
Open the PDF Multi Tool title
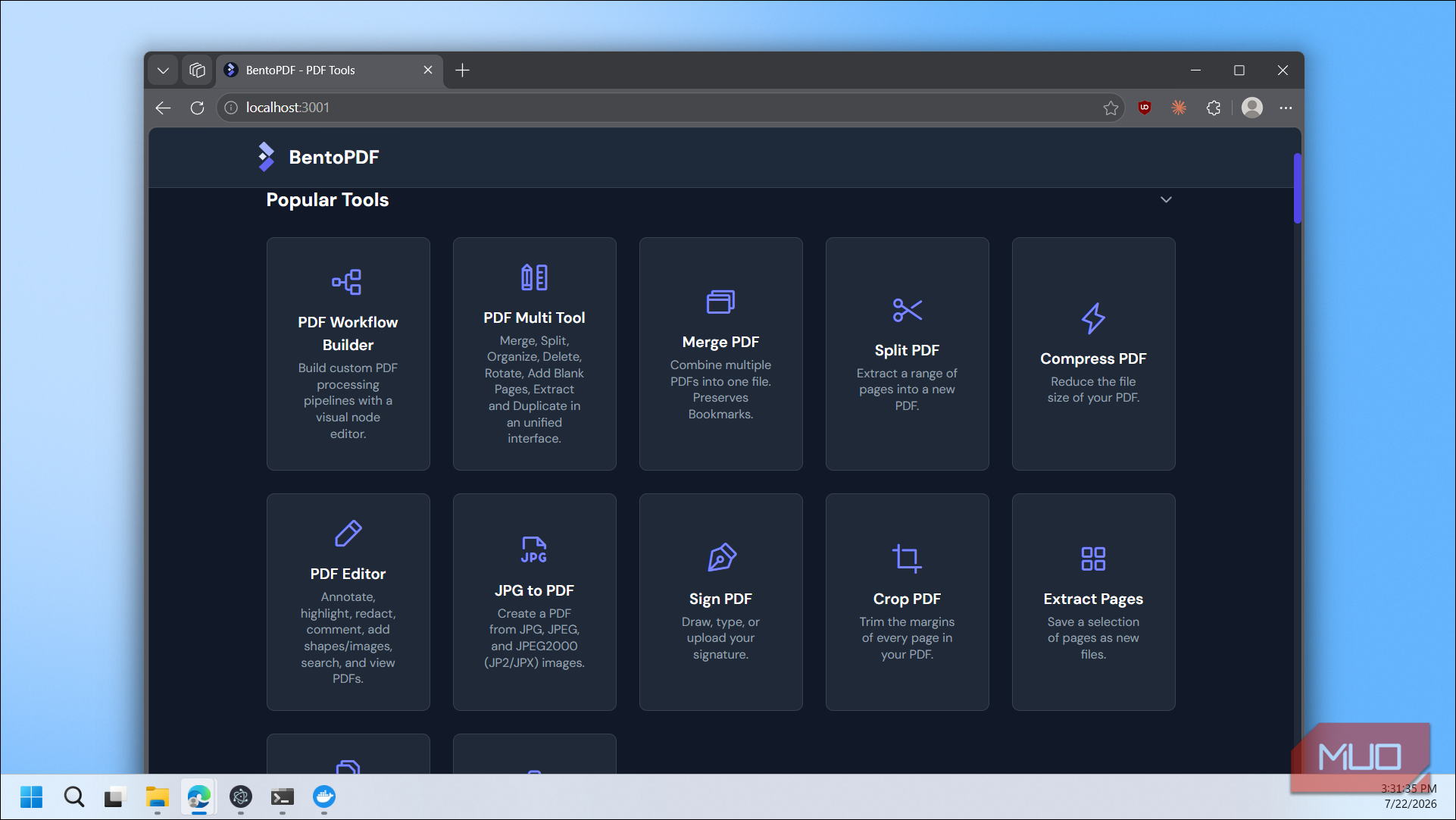click(534, 318)
